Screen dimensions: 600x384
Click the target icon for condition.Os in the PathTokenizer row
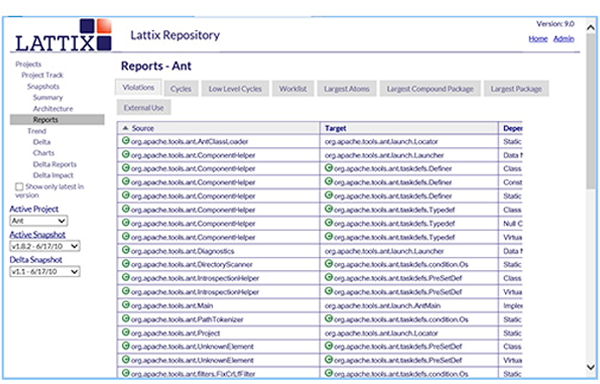(x=329, y=319)
